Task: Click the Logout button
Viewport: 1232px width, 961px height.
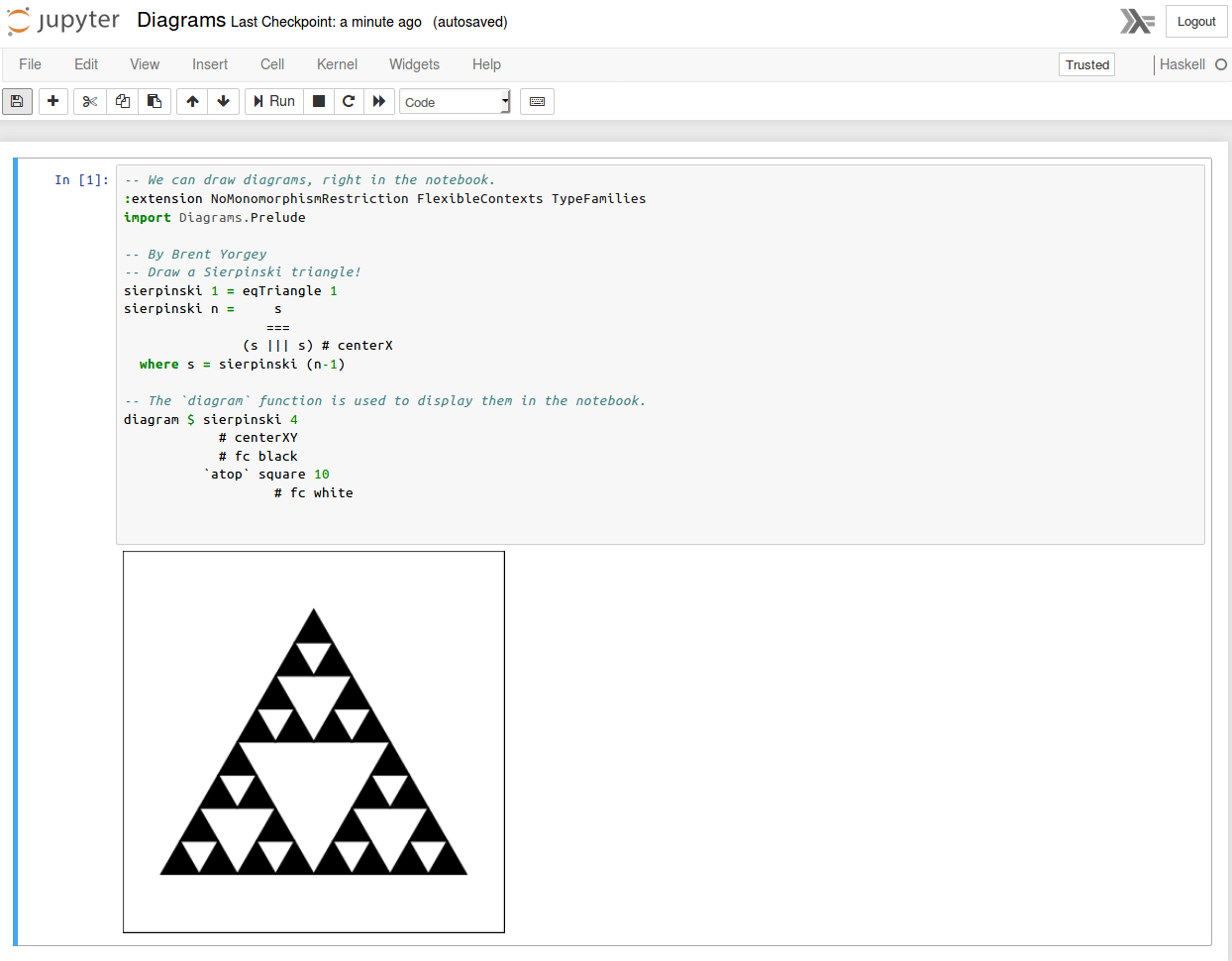Action: [x=1195, y=22]
